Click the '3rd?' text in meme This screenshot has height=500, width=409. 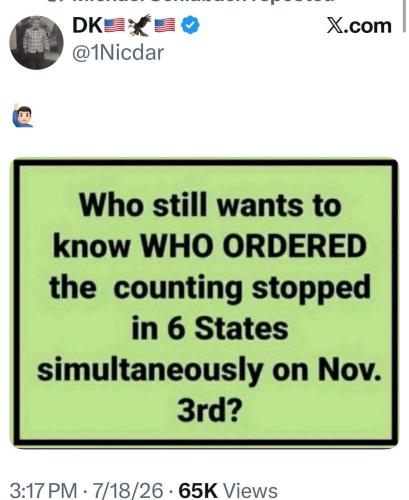click(x=209, y=411)
